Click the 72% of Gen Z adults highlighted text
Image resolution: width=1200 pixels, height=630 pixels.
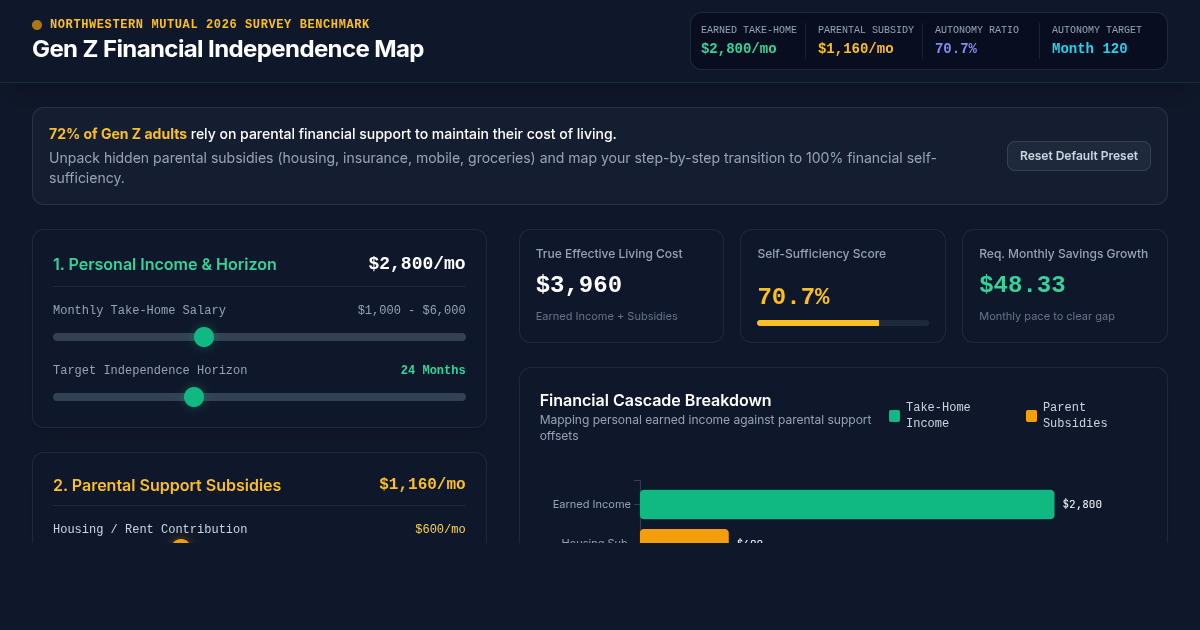118,134
